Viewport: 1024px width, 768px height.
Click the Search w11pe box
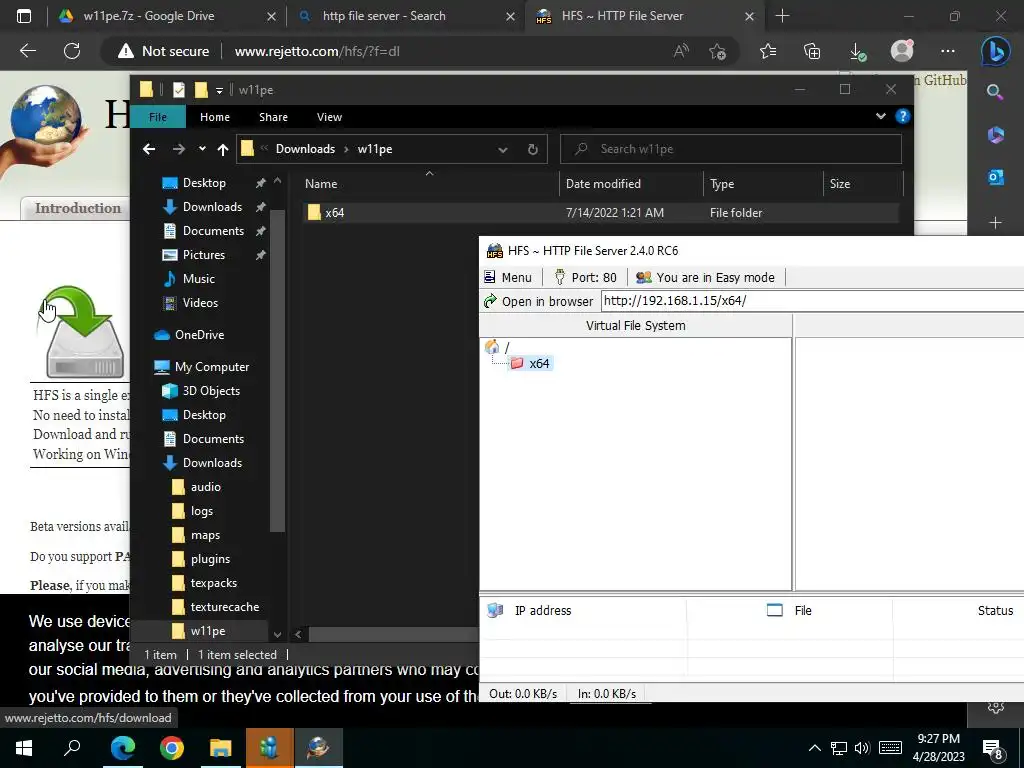[x=731, y=149]
